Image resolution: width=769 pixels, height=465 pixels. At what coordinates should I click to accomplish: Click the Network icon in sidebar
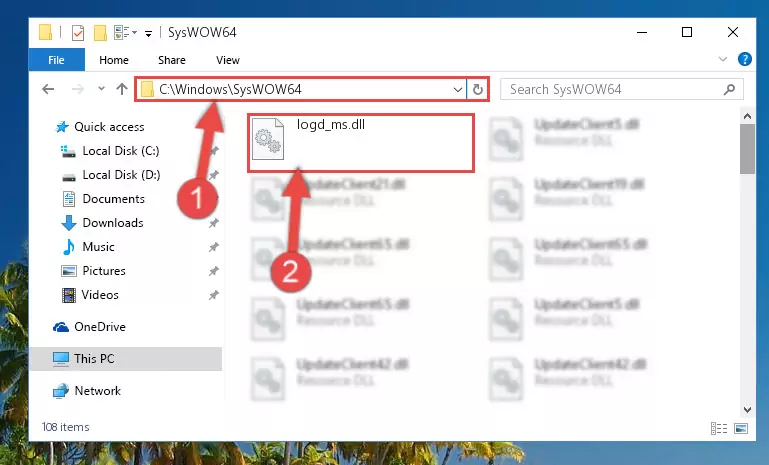[61, 391]
